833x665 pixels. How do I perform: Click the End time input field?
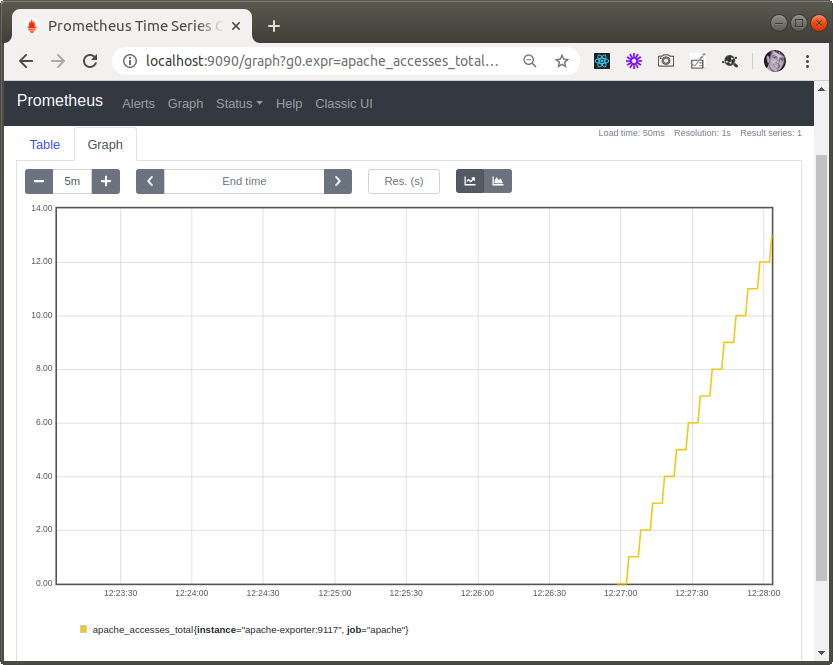244,181
